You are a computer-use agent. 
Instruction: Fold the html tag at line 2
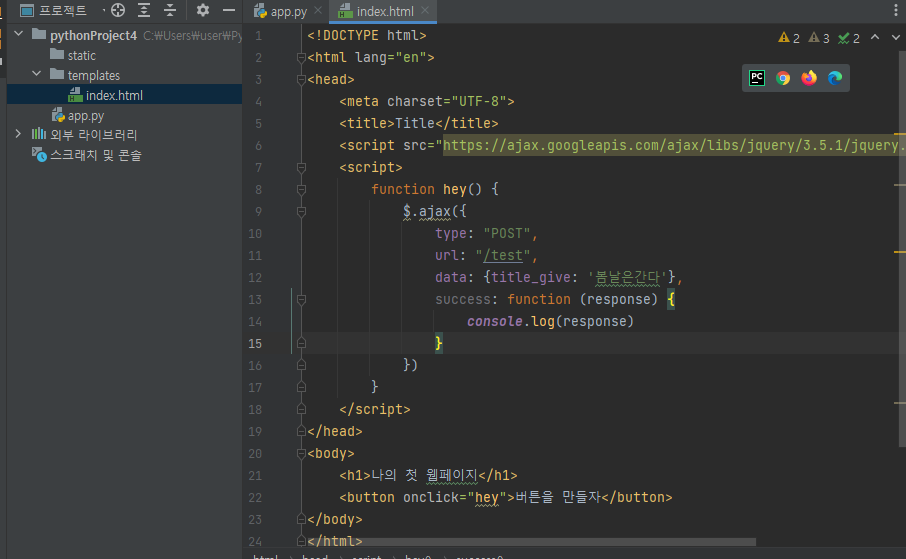point(301,57)
